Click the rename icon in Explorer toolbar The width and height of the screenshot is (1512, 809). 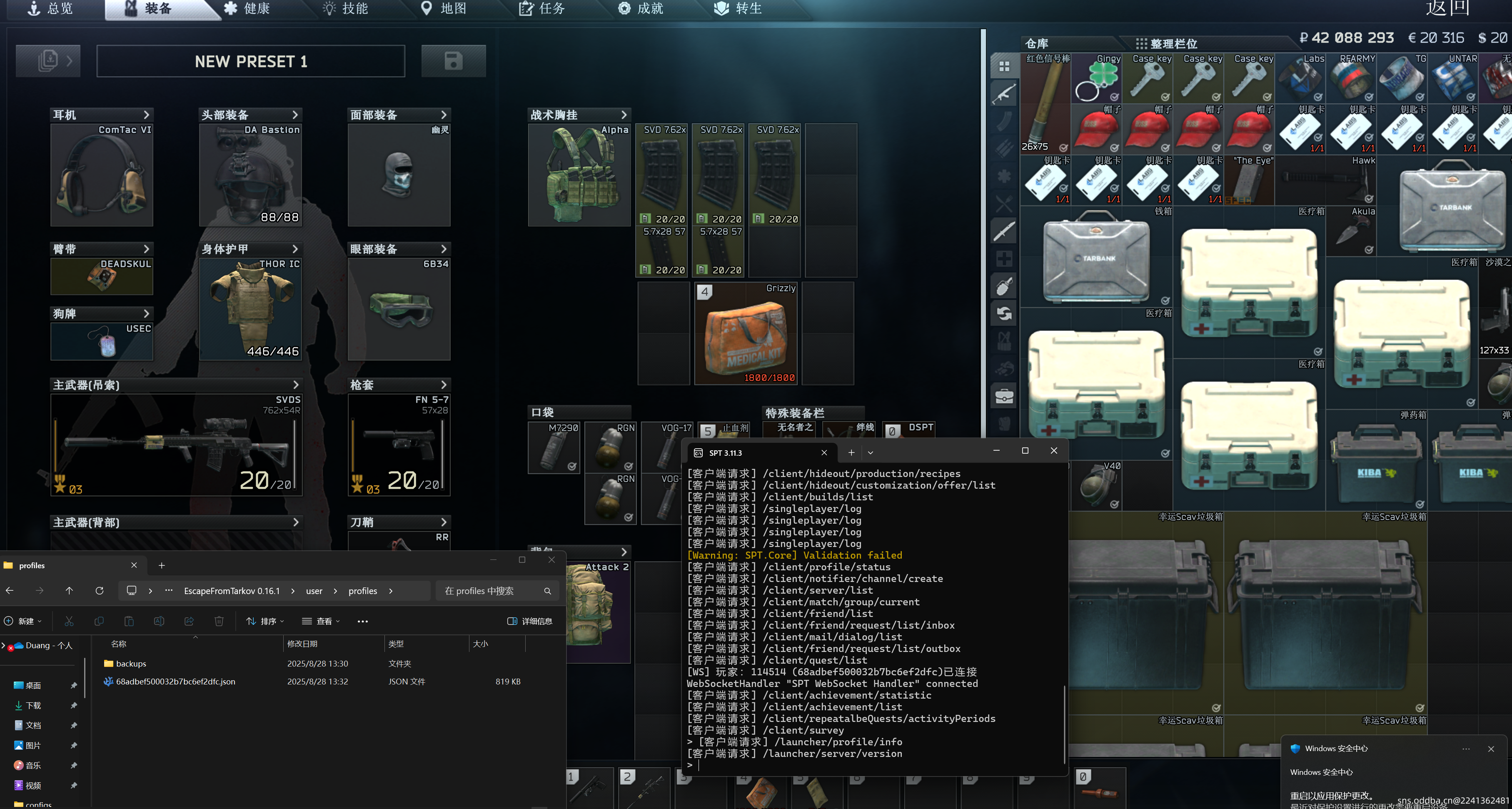click(x=159, y=621)
